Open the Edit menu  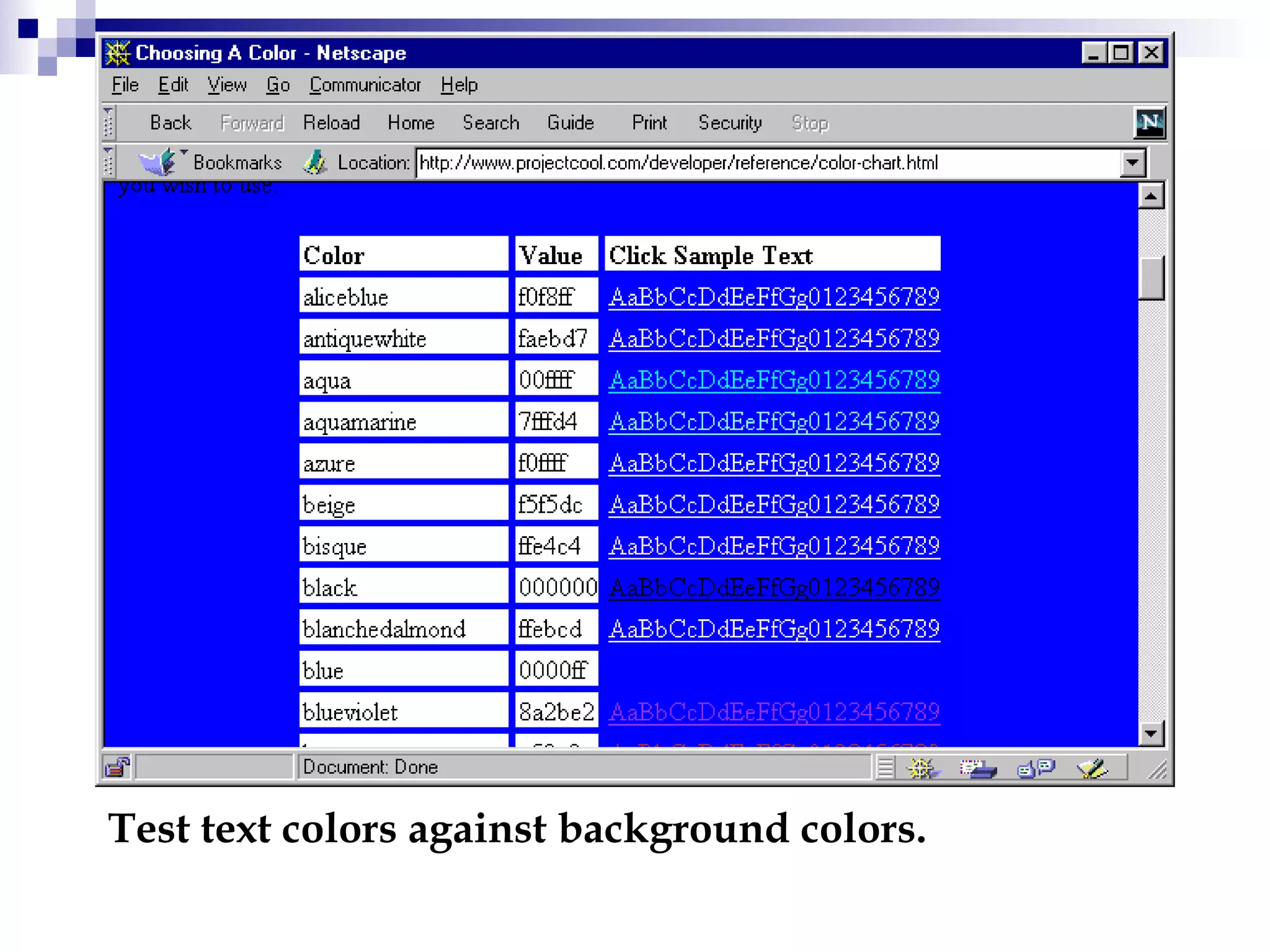click(173, 85)
